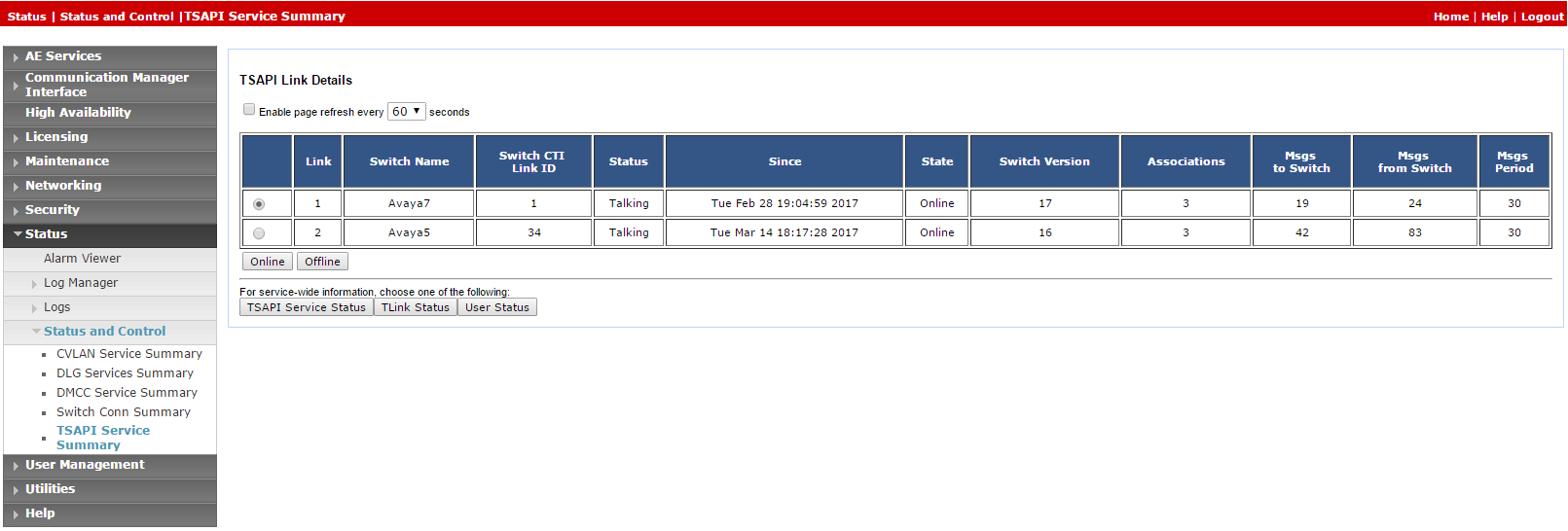Click the Avaya7 switch name cell

(x=409, y=203)
